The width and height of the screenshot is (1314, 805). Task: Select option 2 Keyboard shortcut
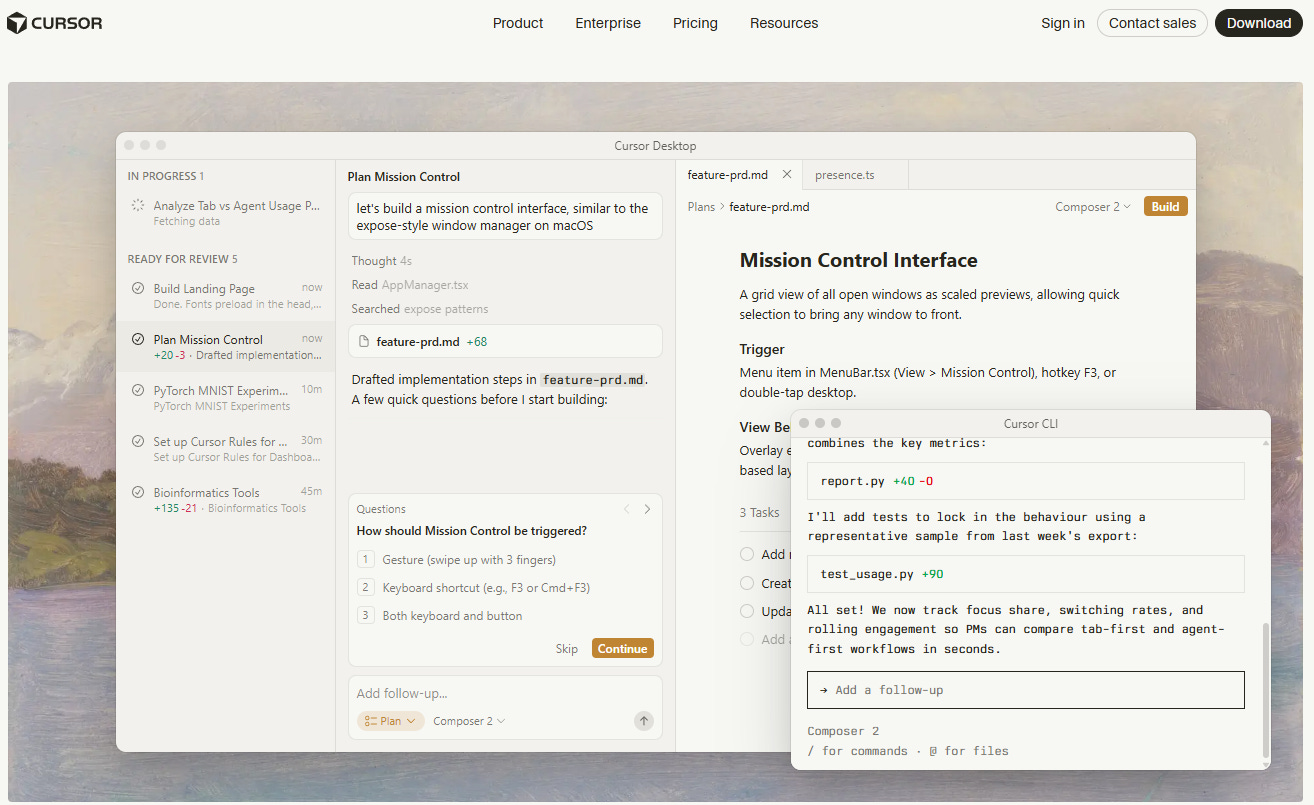pos(467,588)
